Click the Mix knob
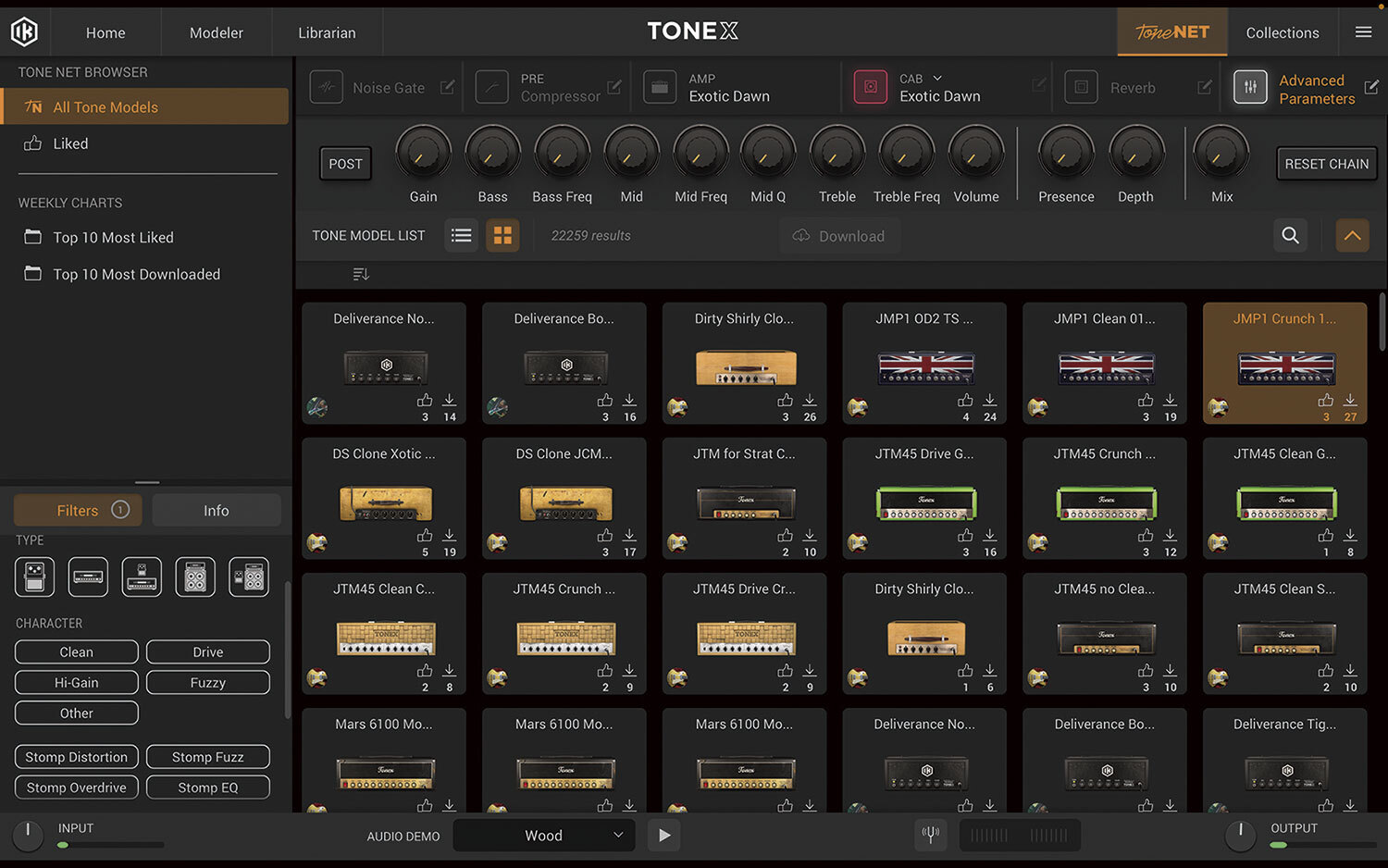 click(1221, 154)
